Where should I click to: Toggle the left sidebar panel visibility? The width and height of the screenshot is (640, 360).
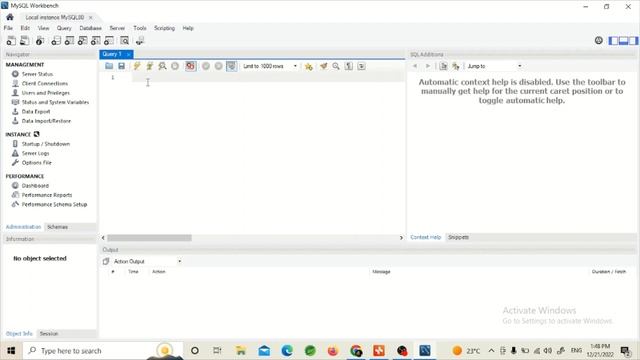tap(613, 40)
